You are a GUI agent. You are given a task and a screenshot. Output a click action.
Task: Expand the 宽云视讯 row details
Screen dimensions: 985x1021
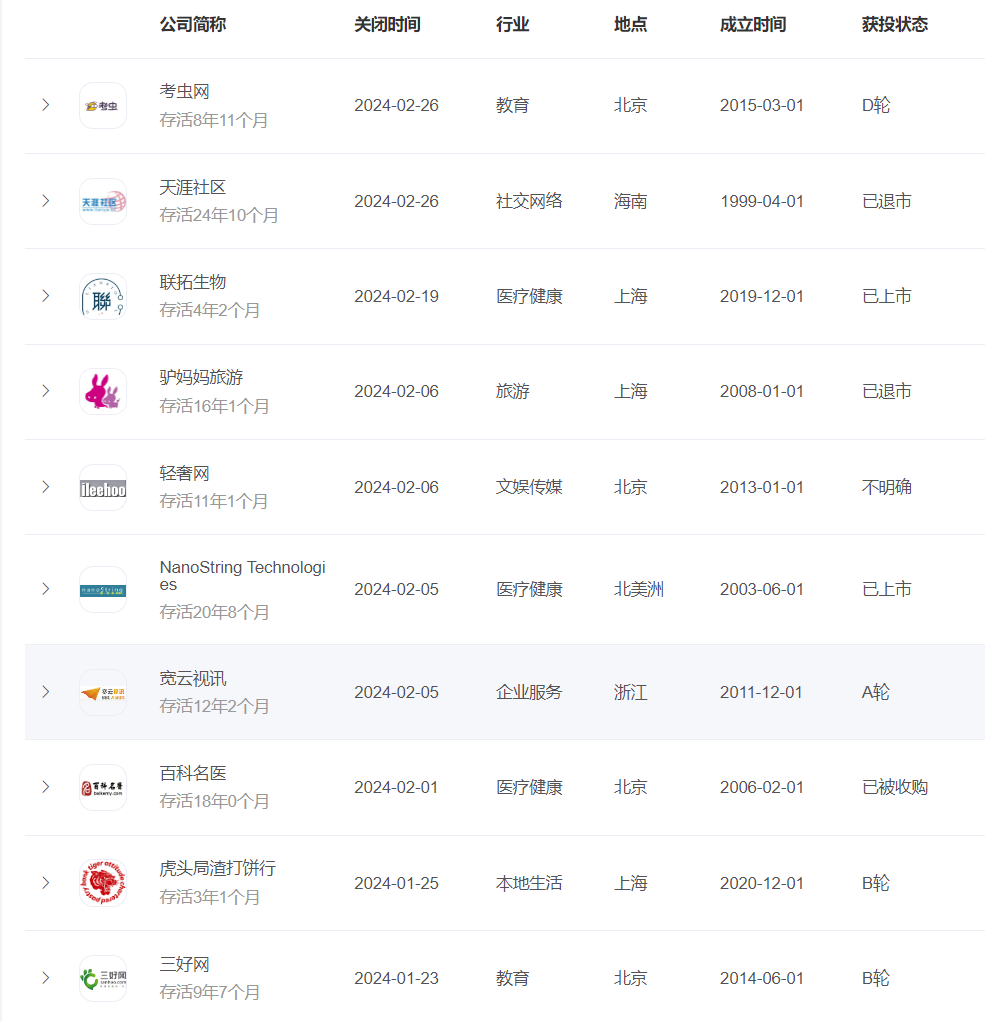pos(46,692)
